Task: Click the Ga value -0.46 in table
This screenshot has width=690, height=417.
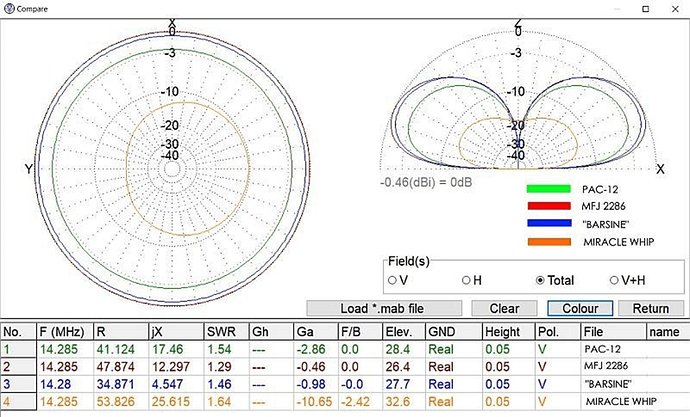Action: [311, 366]
